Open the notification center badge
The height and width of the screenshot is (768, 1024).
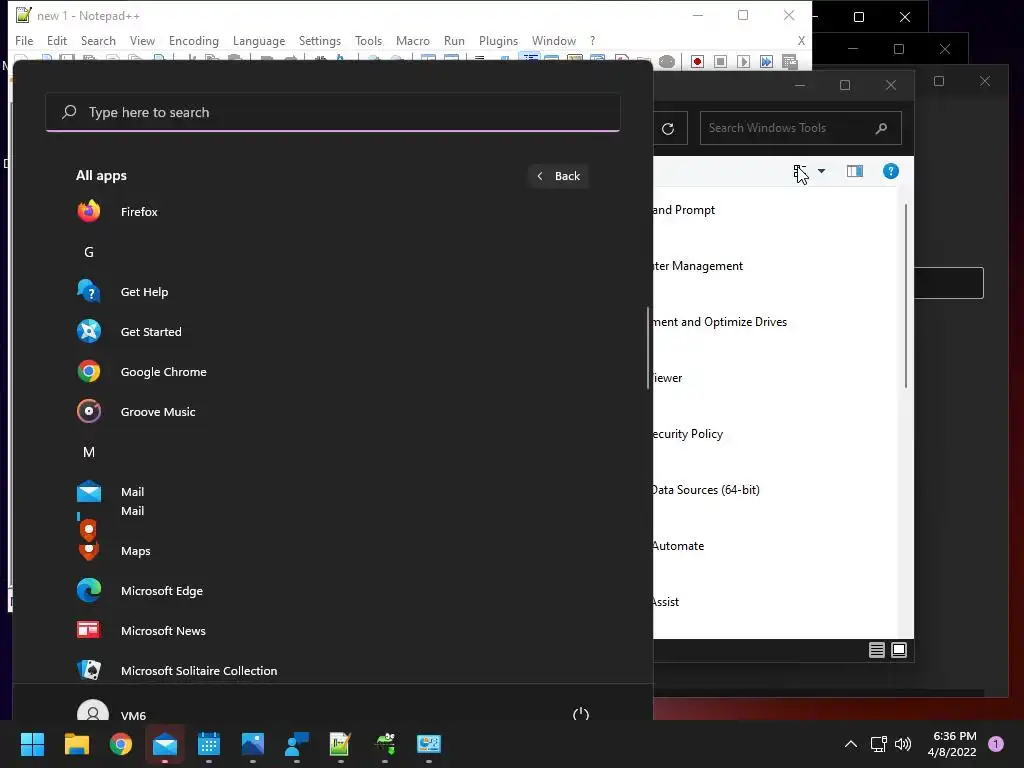pyautogui.click(x=996, y=744)
